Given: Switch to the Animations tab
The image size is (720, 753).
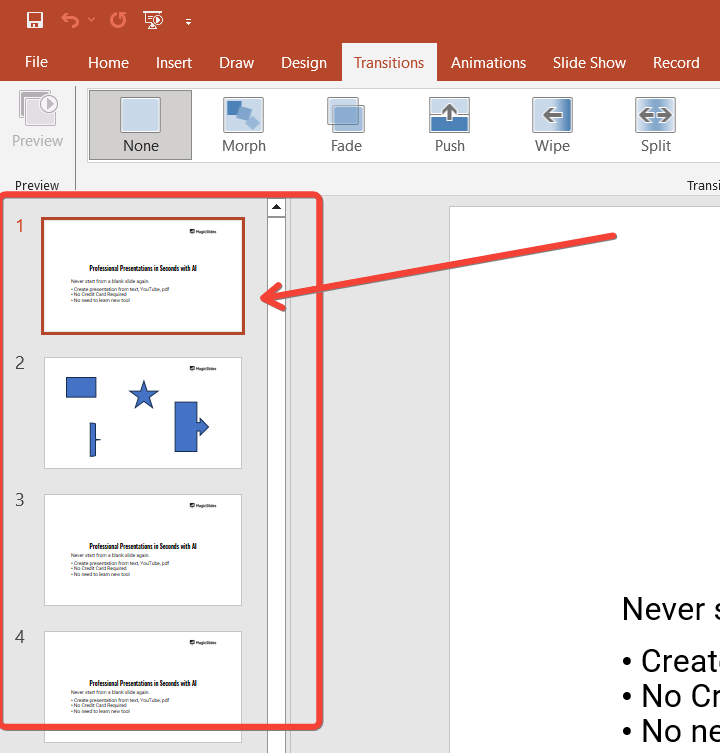Looking at the screenshot, I should 488,62.
